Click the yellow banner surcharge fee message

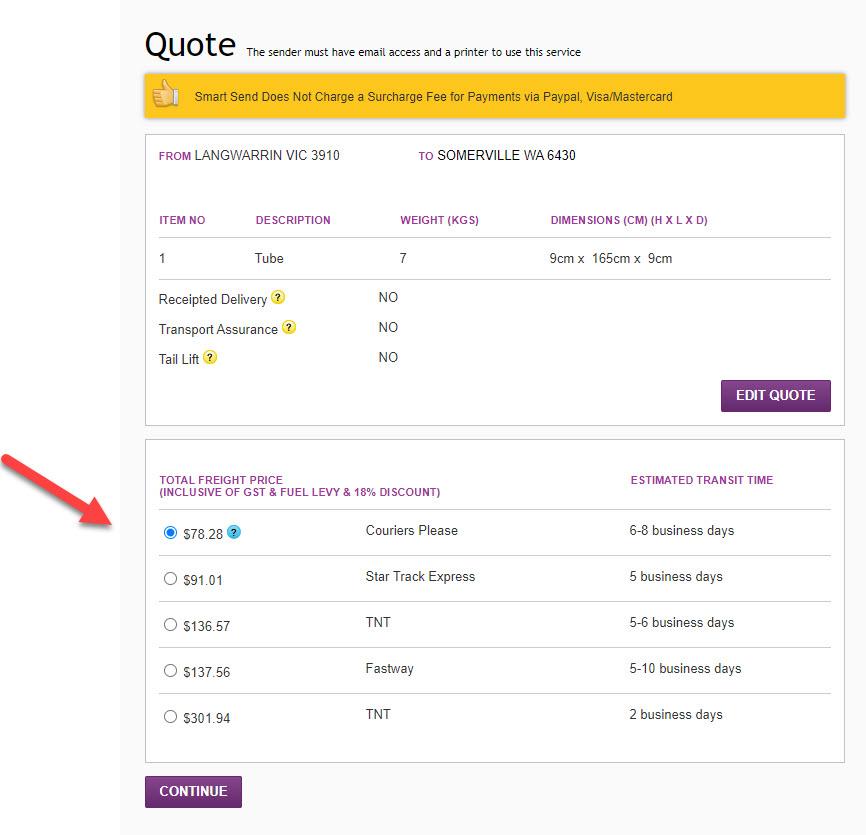(434, 97)
